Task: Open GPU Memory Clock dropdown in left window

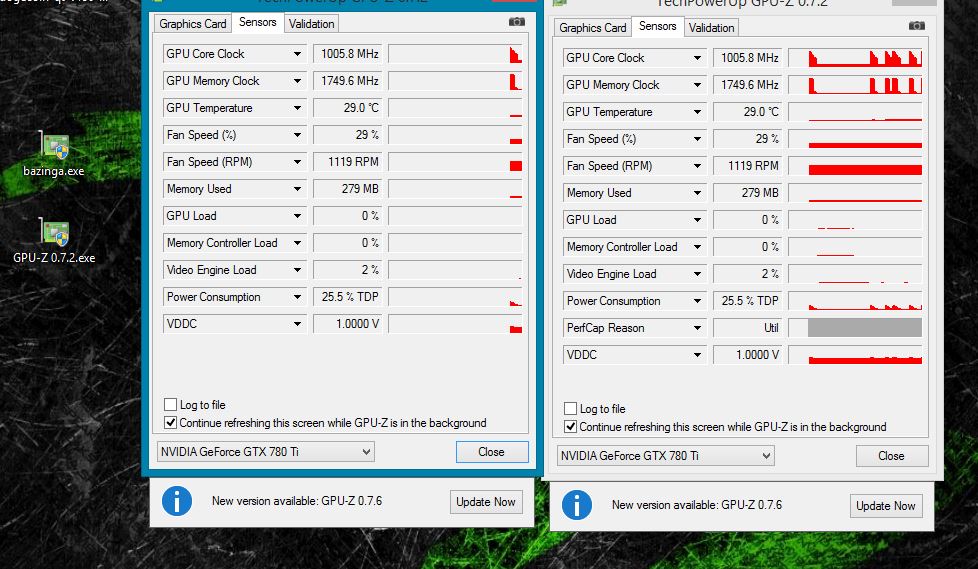Action: (298, 81)
